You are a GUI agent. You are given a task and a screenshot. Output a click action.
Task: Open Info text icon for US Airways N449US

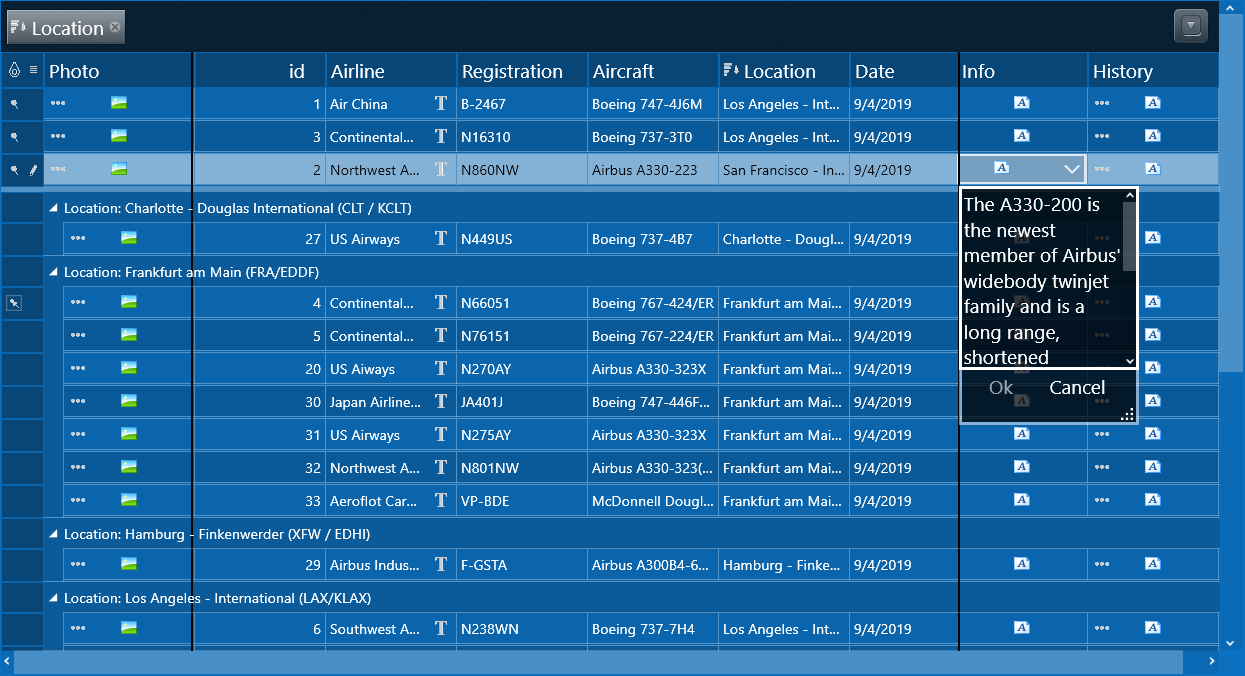tap(1021, 238)
